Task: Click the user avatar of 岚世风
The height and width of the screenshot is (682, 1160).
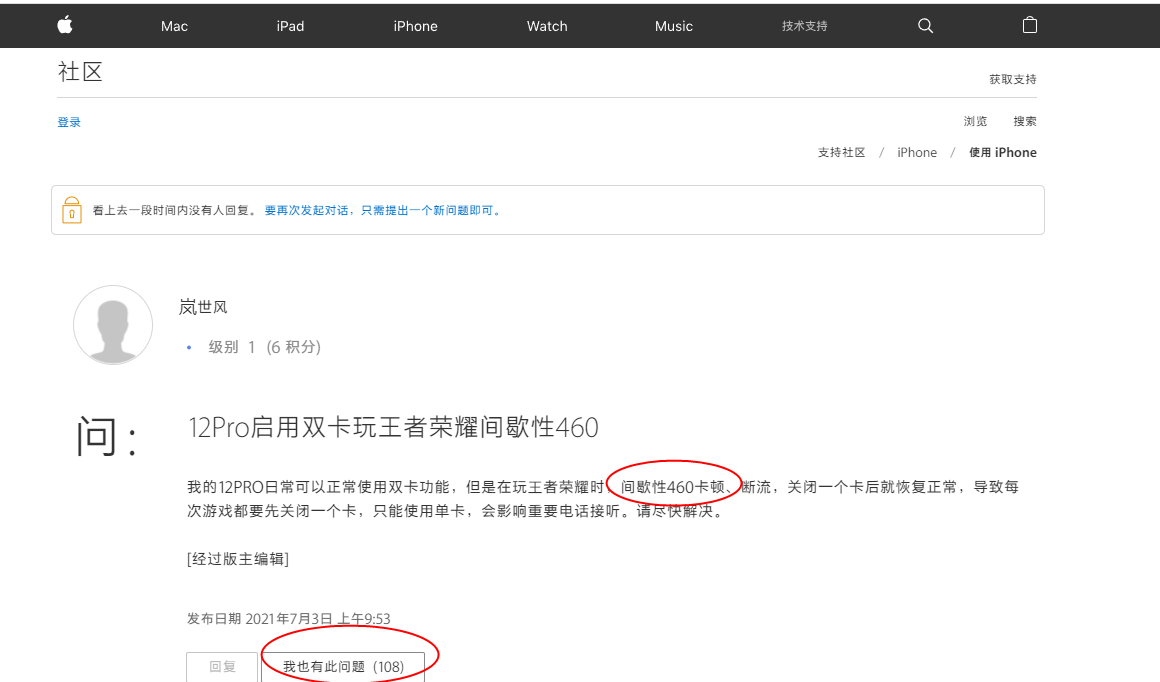Action: tap(113, 324)
